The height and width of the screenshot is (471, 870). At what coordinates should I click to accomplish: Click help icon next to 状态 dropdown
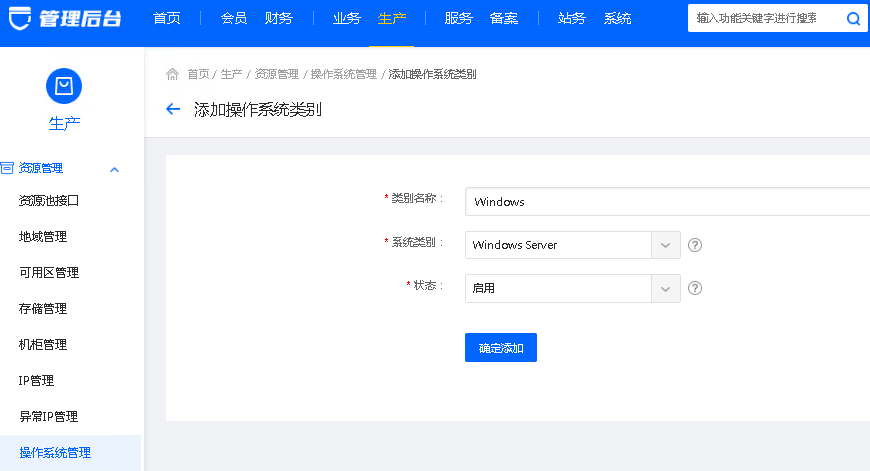(x=695, y=288)
